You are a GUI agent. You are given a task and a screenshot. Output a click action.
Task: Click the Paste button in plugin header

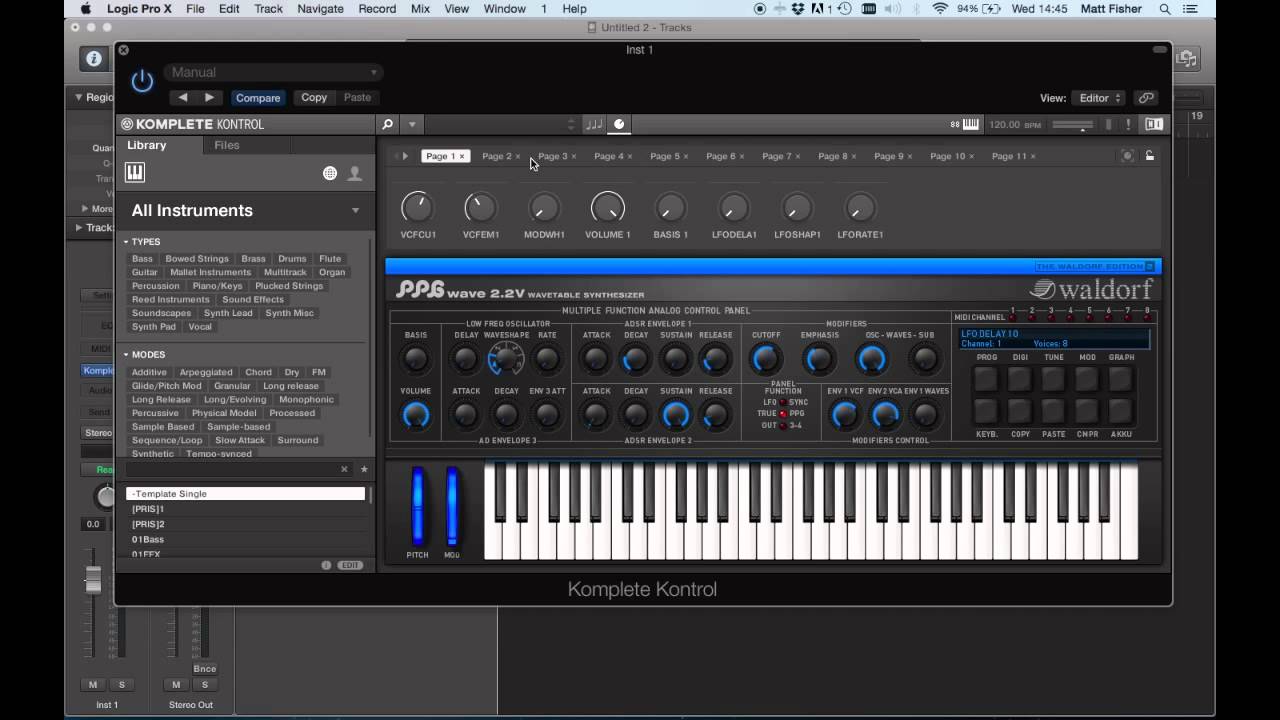pos(357,98)
